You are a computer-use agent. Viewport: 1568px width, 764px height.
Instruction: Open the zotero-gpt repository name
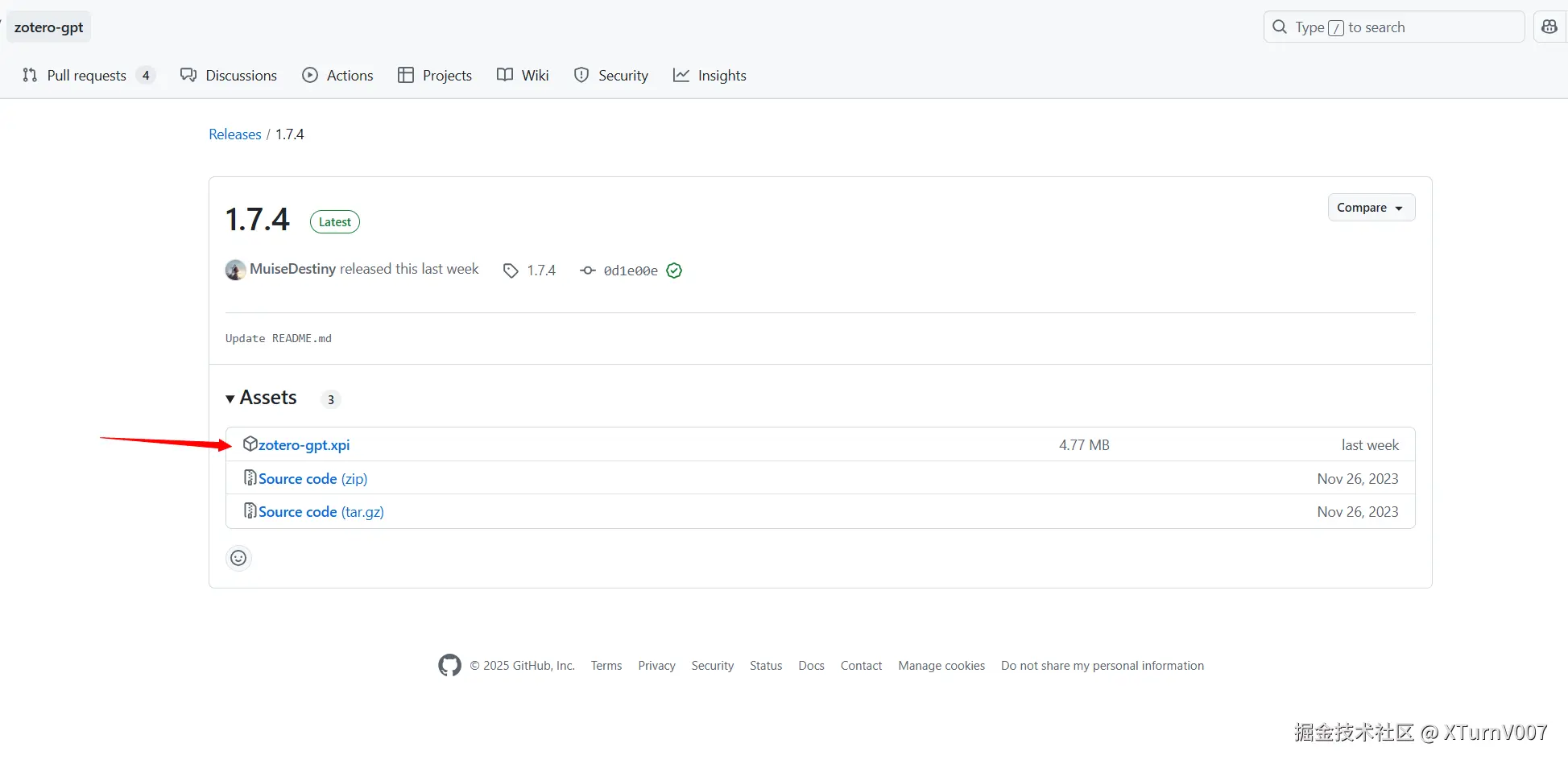[49, 27]
